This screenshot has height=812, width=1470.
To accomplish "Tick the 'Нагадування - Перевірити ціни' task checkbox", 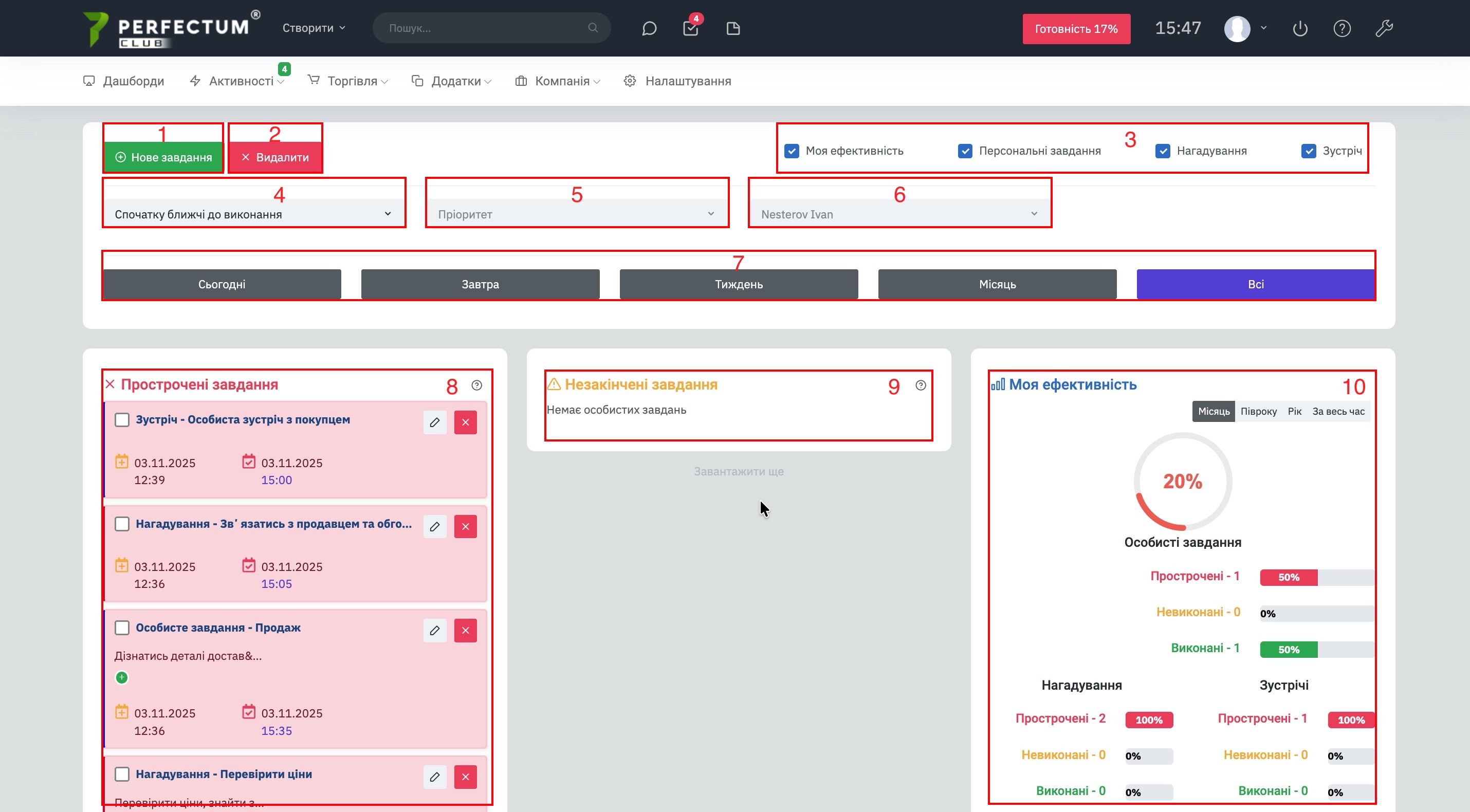I will [x=121, y=774].
